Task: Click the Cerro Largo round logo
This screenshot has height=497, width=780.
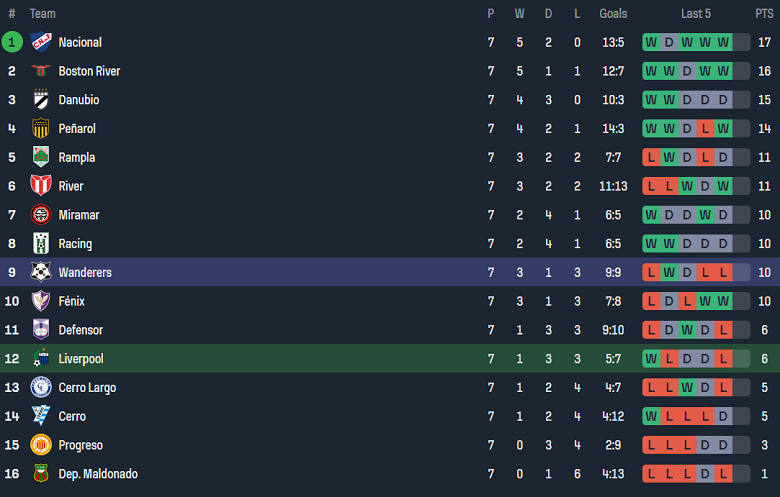Action: click(x=41, y=387)
